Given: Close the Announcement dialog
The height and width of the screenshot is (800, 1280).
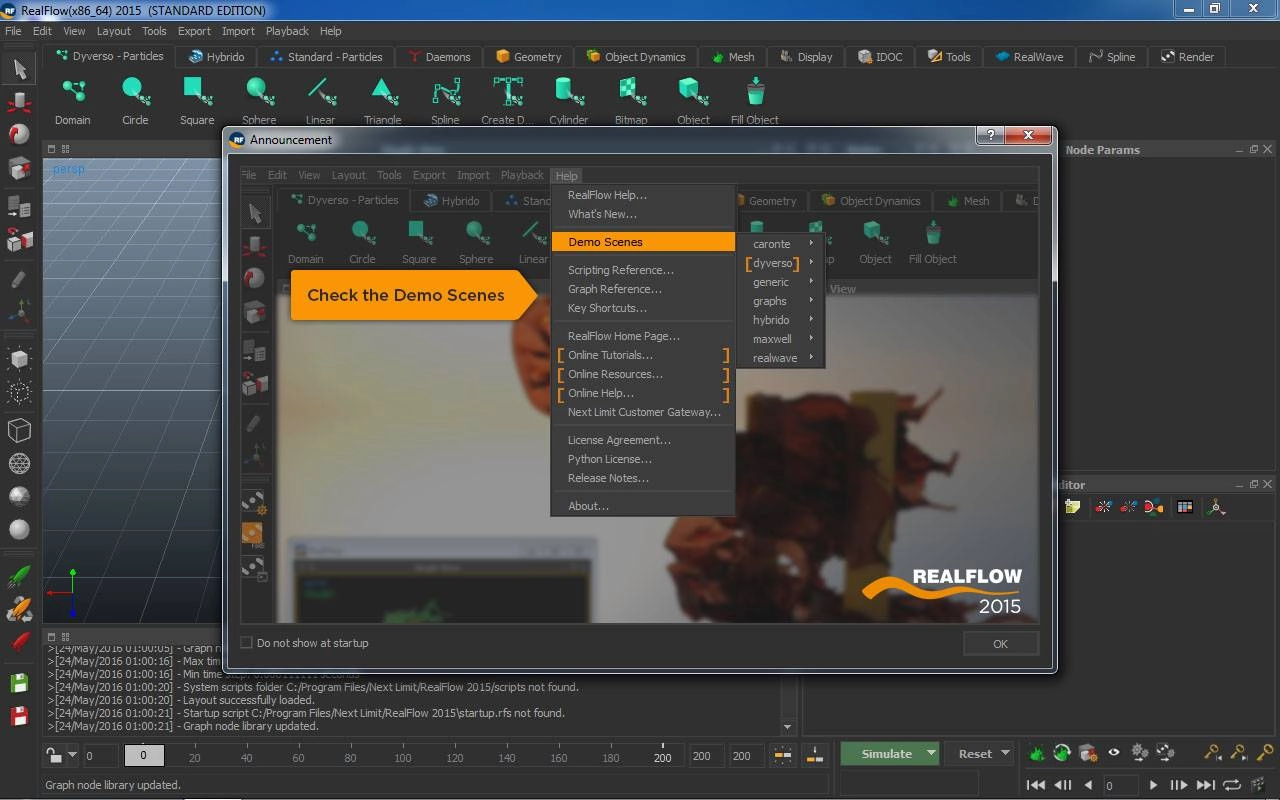Looking at the screenshot, I should tap(1028, 136).
